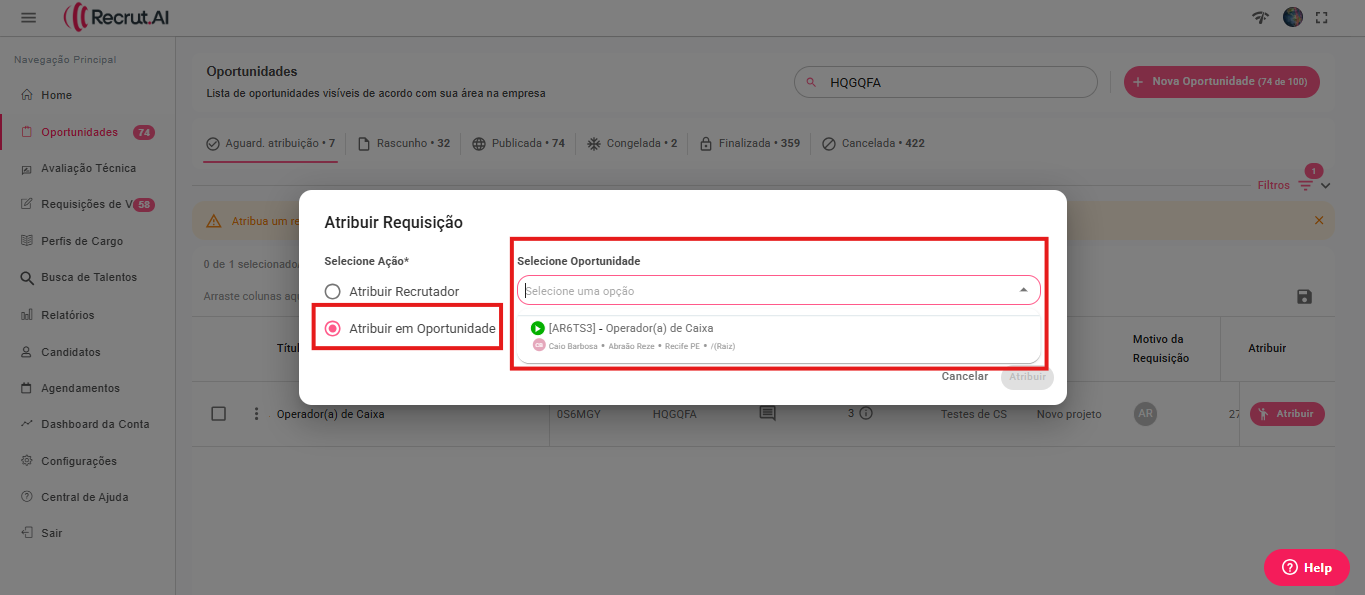Click the Cancelar button in dialog

pyautogui.click(x=964, y=377)
